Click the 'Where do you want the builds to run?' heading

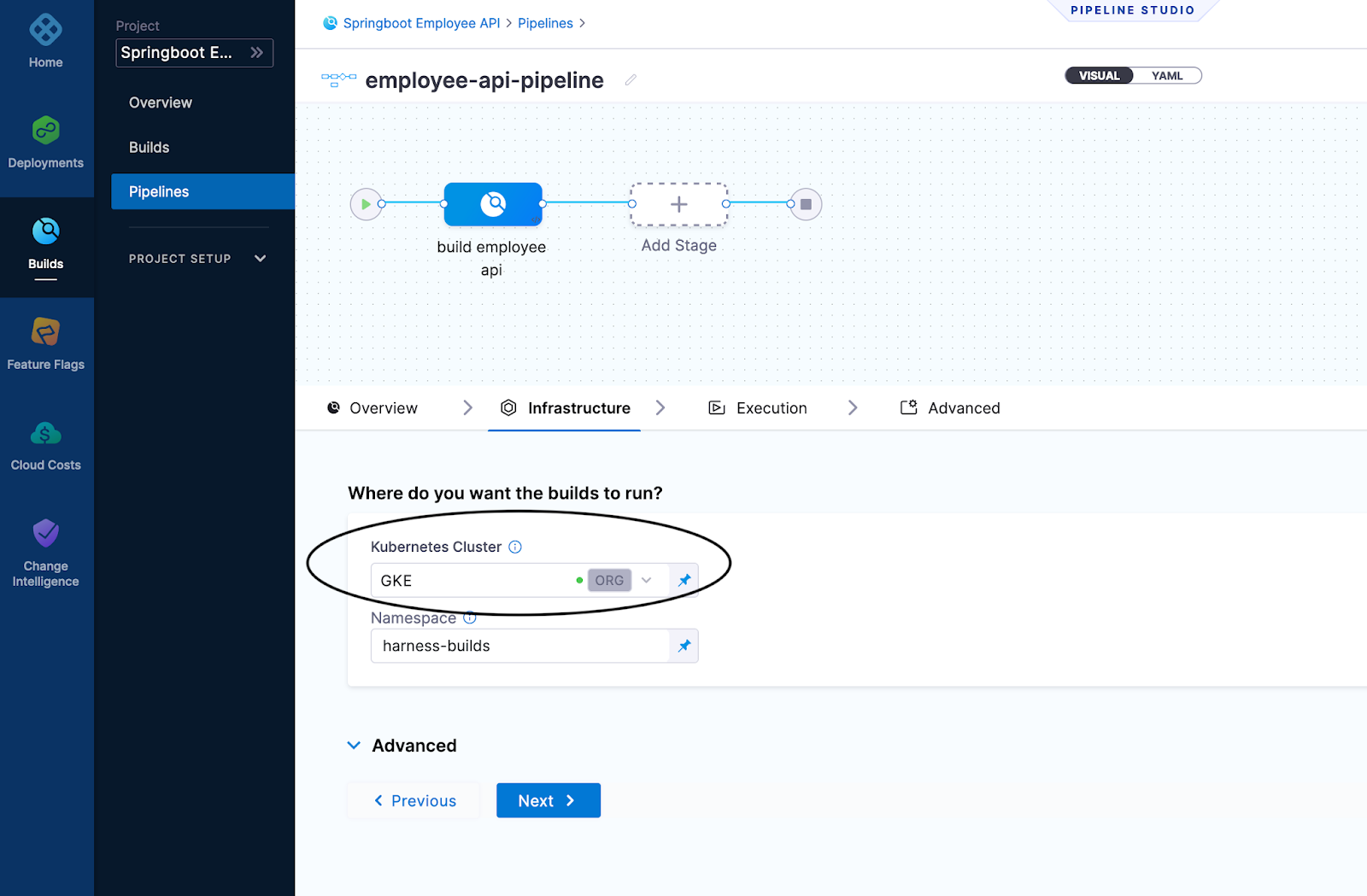click(505, 493)
